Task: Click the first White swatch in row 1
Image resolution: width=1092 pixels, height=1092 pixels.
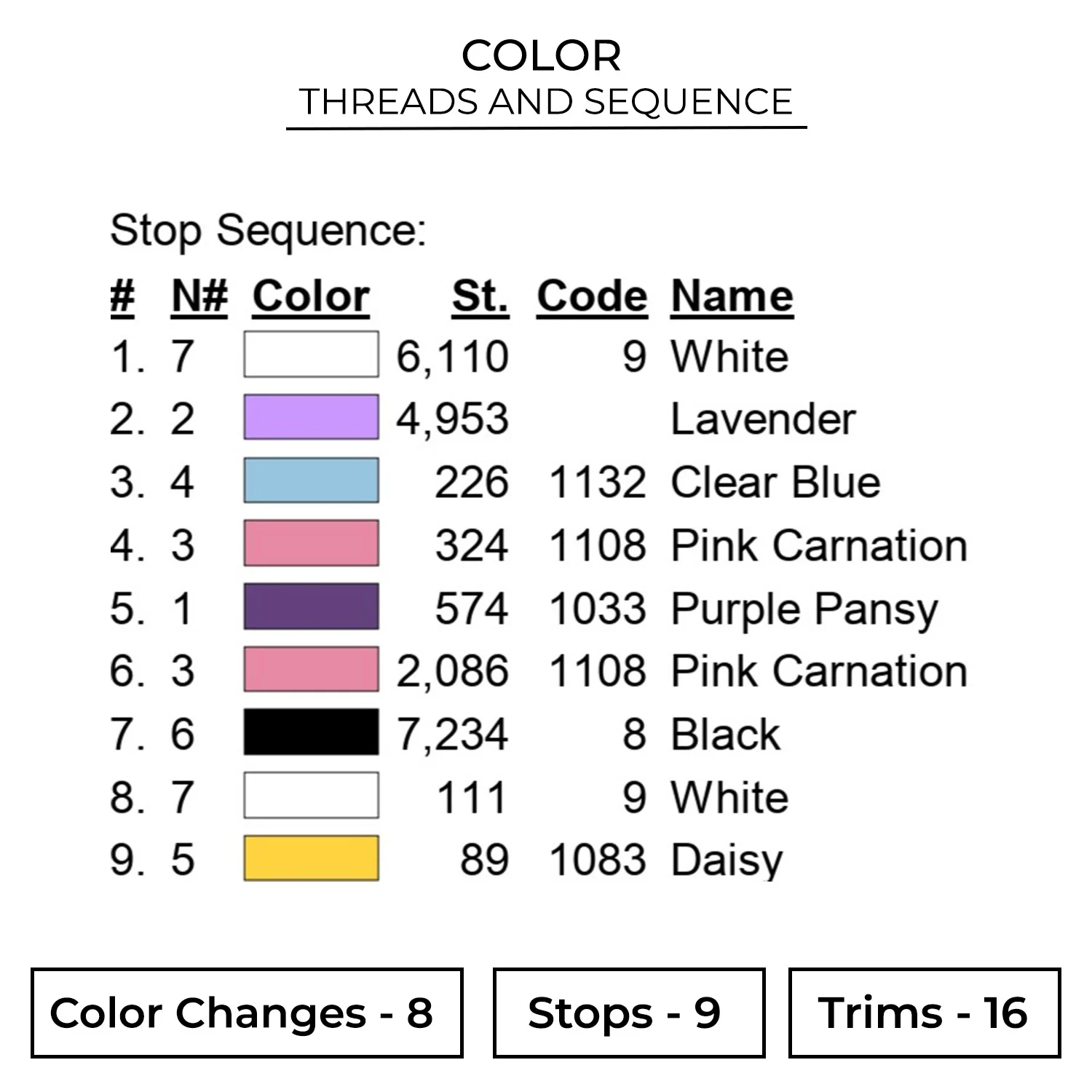Action: [x=311, y=355]
